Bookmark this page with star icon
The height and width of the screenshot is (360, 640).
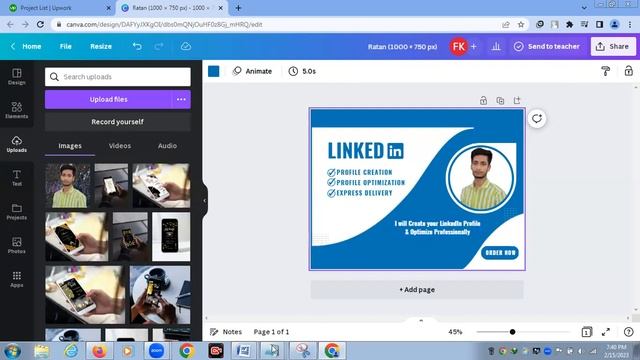pos(521,24)
